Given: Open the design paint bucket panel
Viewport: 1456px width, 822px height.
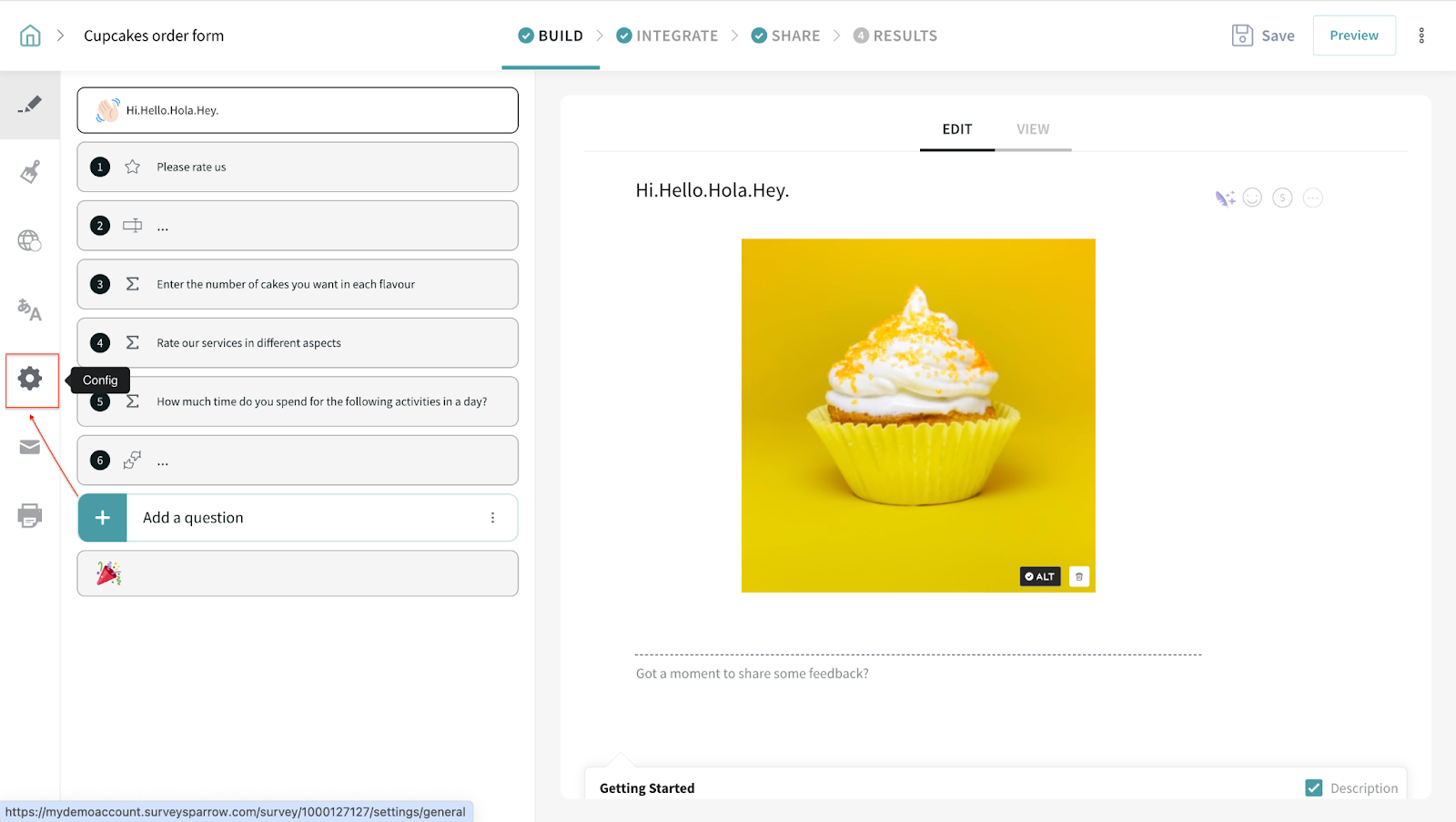Looking at the screenshot, I should tap(30, 172).
